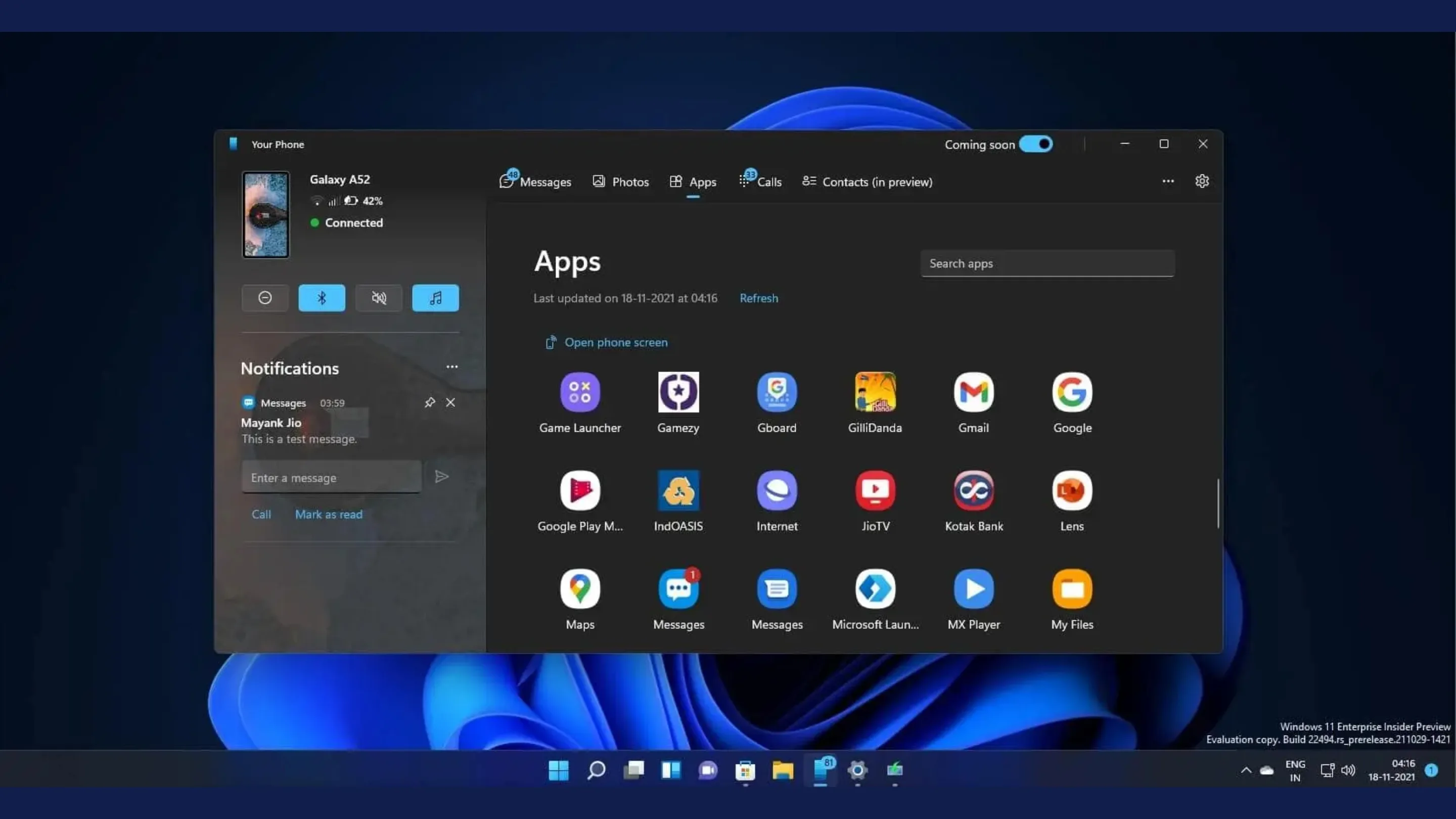The width and height of the screenshot is (1456, 819).
Task: Dismiss the Mayank Jio notification
Action: coord(450,402)
